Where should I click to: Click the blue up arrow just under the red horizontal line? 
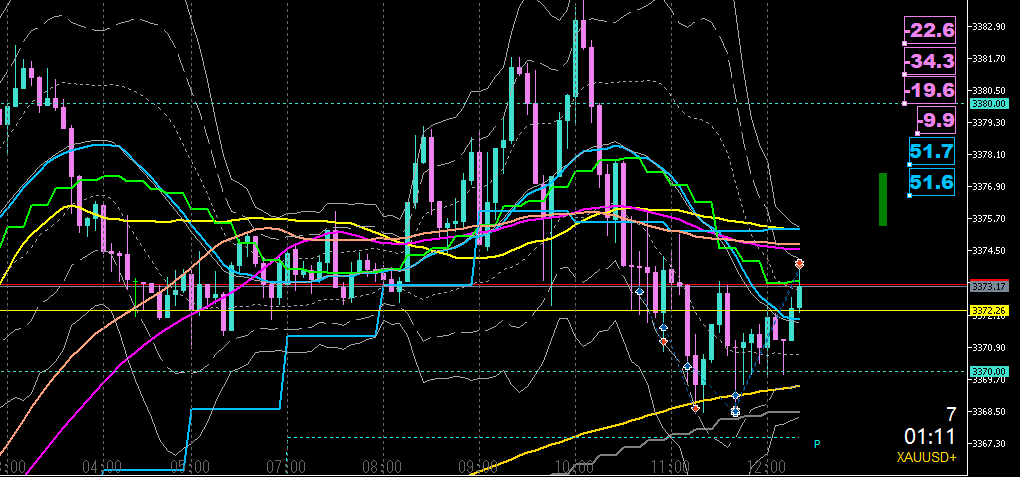tap(639, 292)
